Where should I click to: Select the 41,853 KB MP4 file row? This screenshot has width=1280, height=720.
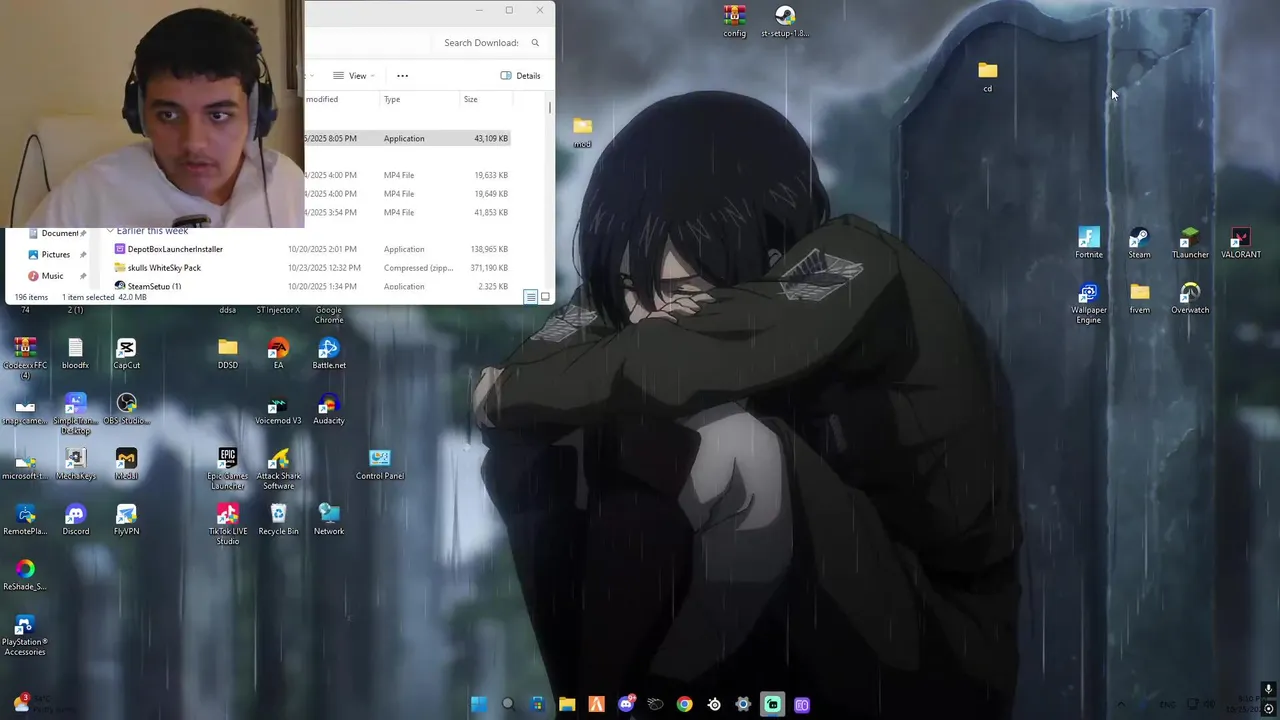pyautogui.click(x=408, y=212)
